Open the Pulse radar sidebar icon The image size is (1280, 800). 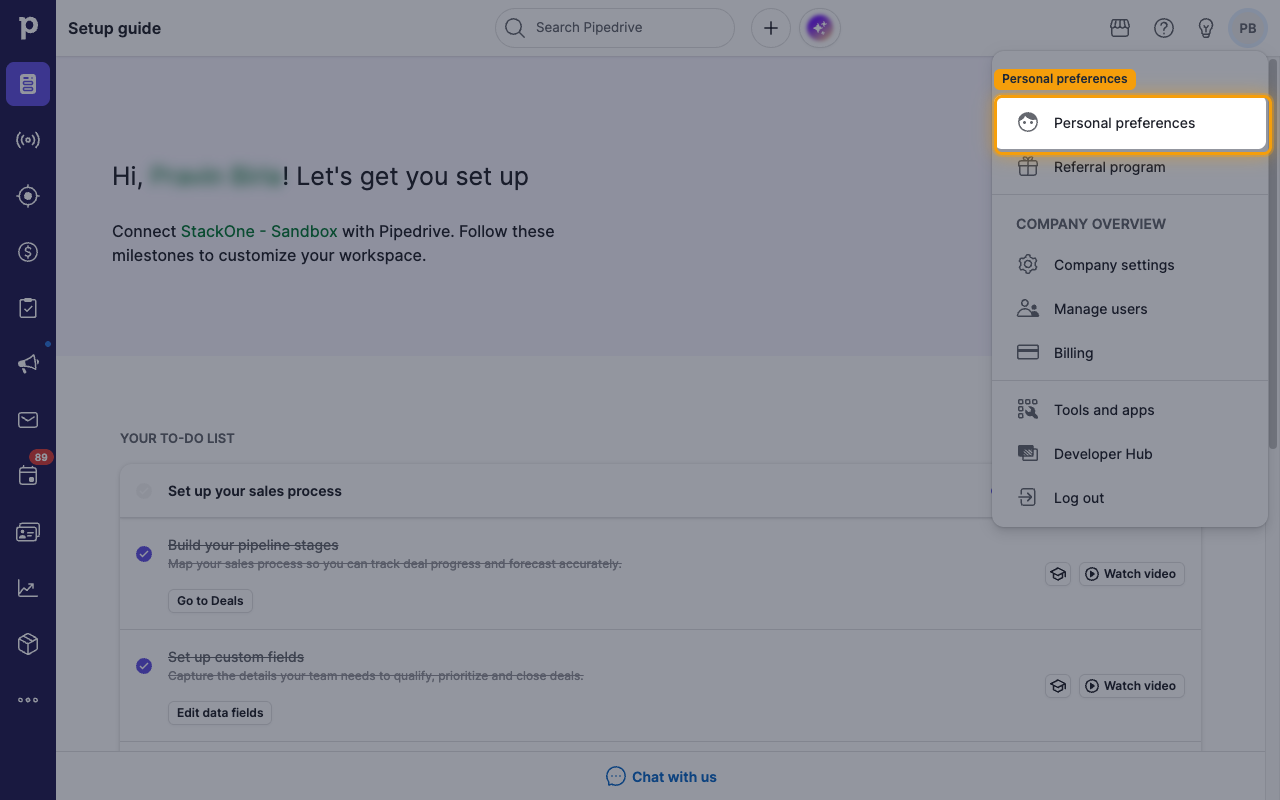(x=28, y=140)
